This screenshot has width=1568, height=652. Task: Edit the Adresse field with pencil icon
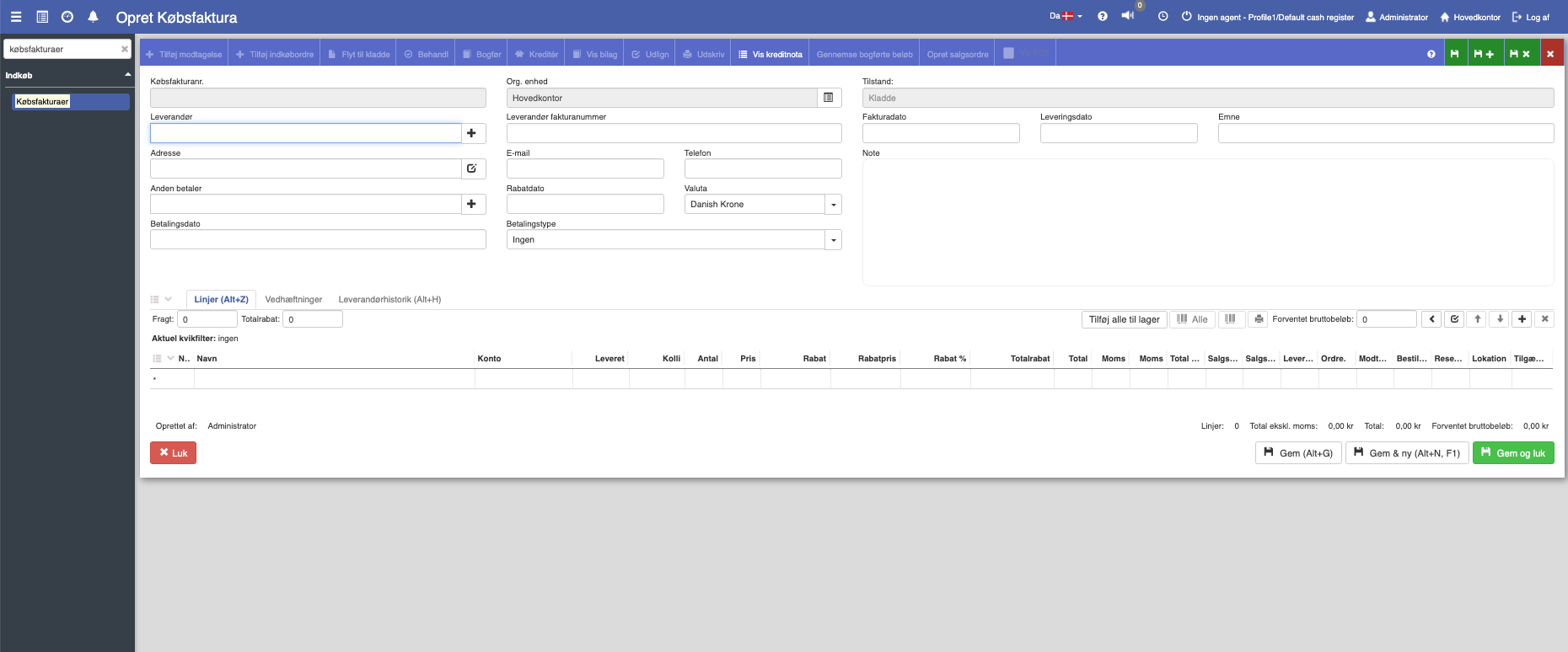pyautogui.click(x=471, y=168)
